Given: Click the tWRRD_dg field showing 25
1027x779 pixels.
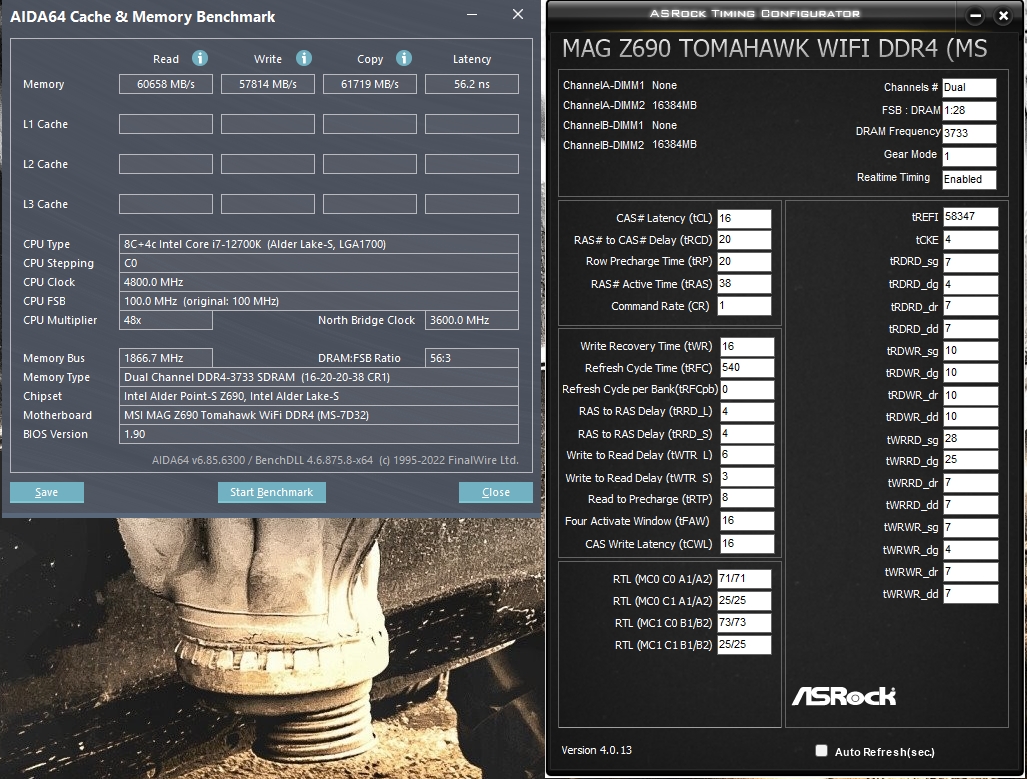Looking at the screenshot, I should [x=971, y=460].
